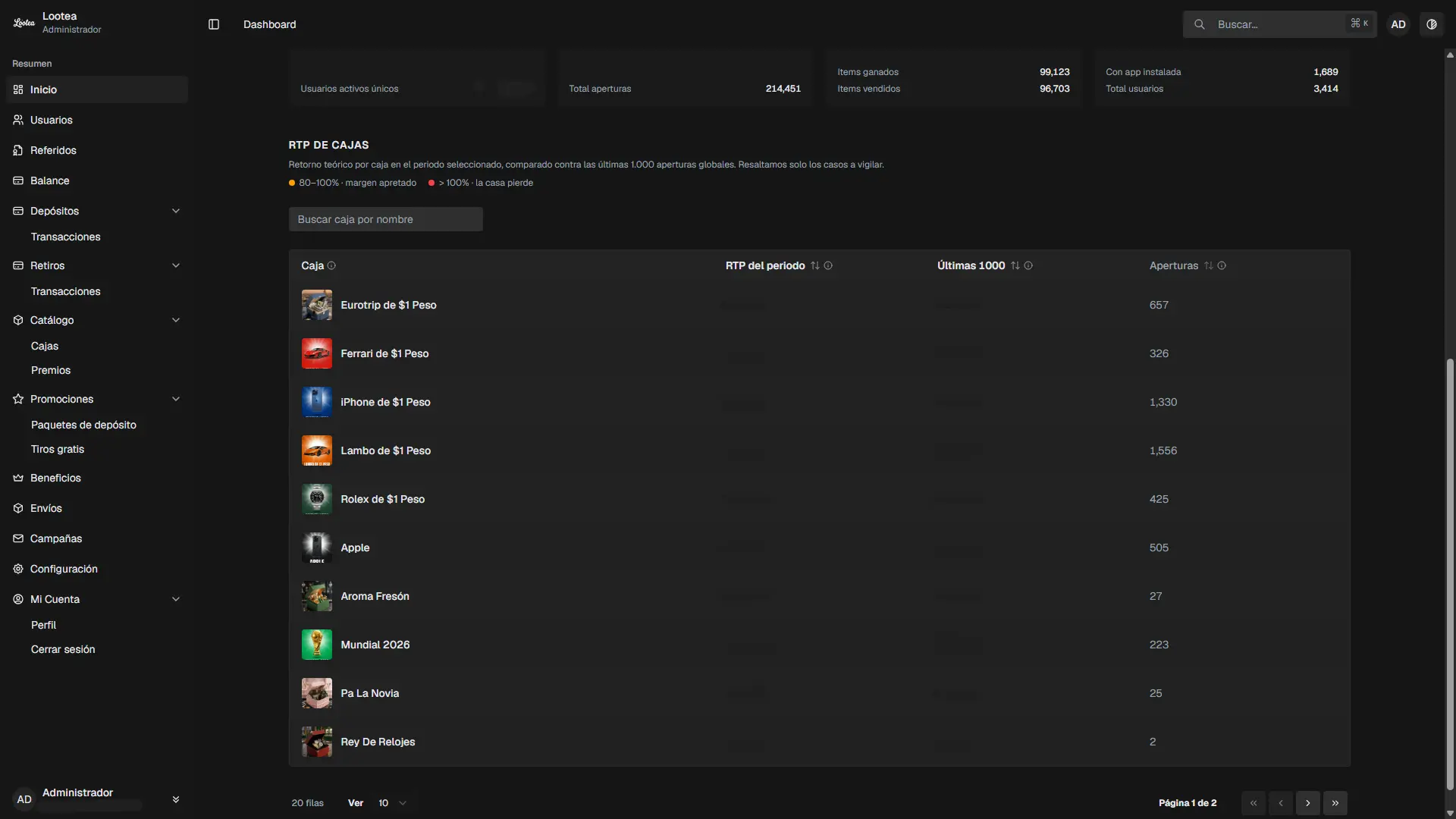Collapse the Retiros section chevron
Image resolution: width=1456 pixels, height=819 pixels.
pos(176,265)
